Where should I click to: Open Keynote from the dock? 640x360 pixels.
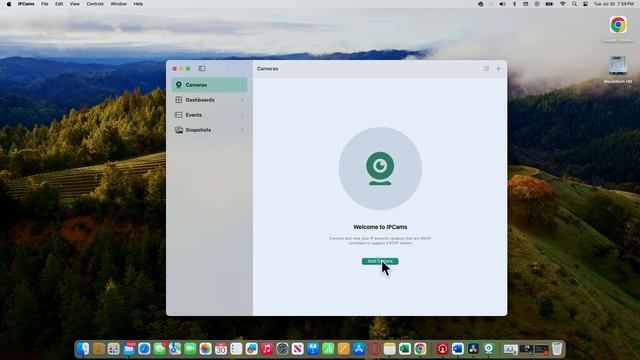(313, 349)
